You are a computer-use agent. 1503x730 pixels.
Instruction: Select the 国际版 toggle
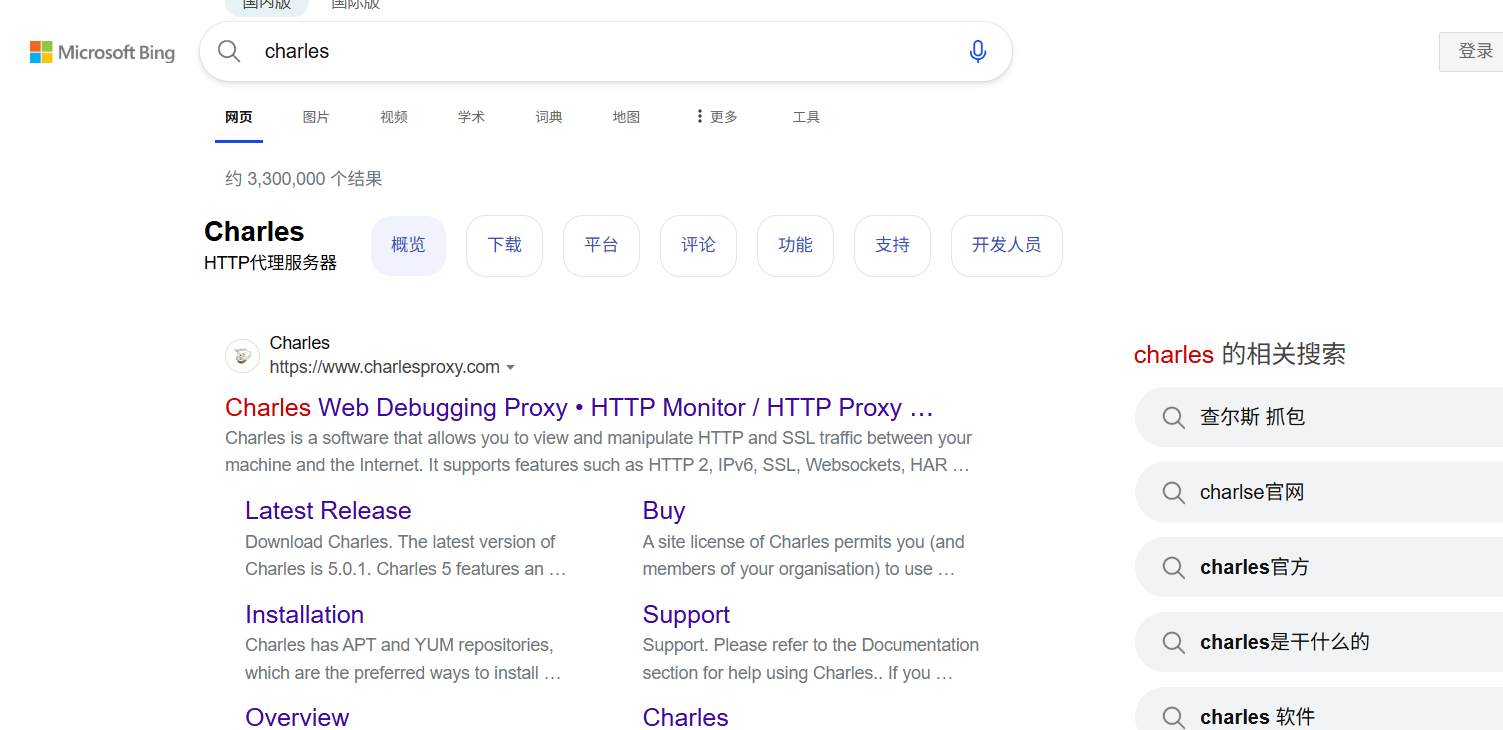coord(356,6)
